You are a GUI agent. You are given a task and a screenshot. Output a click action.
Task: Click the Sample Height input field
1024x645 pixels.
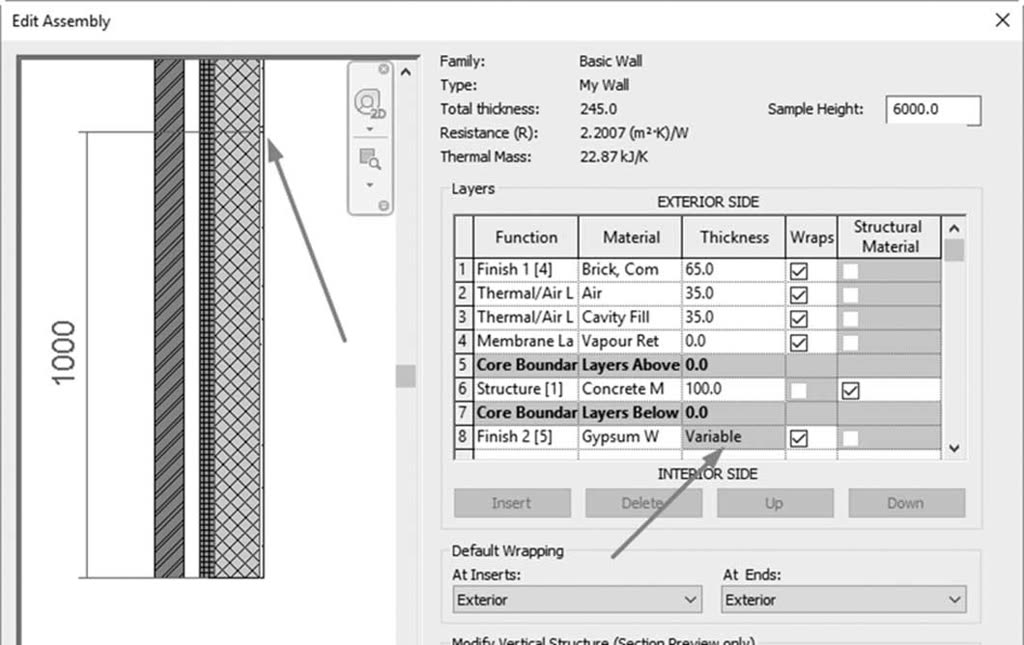pos(933,110)
